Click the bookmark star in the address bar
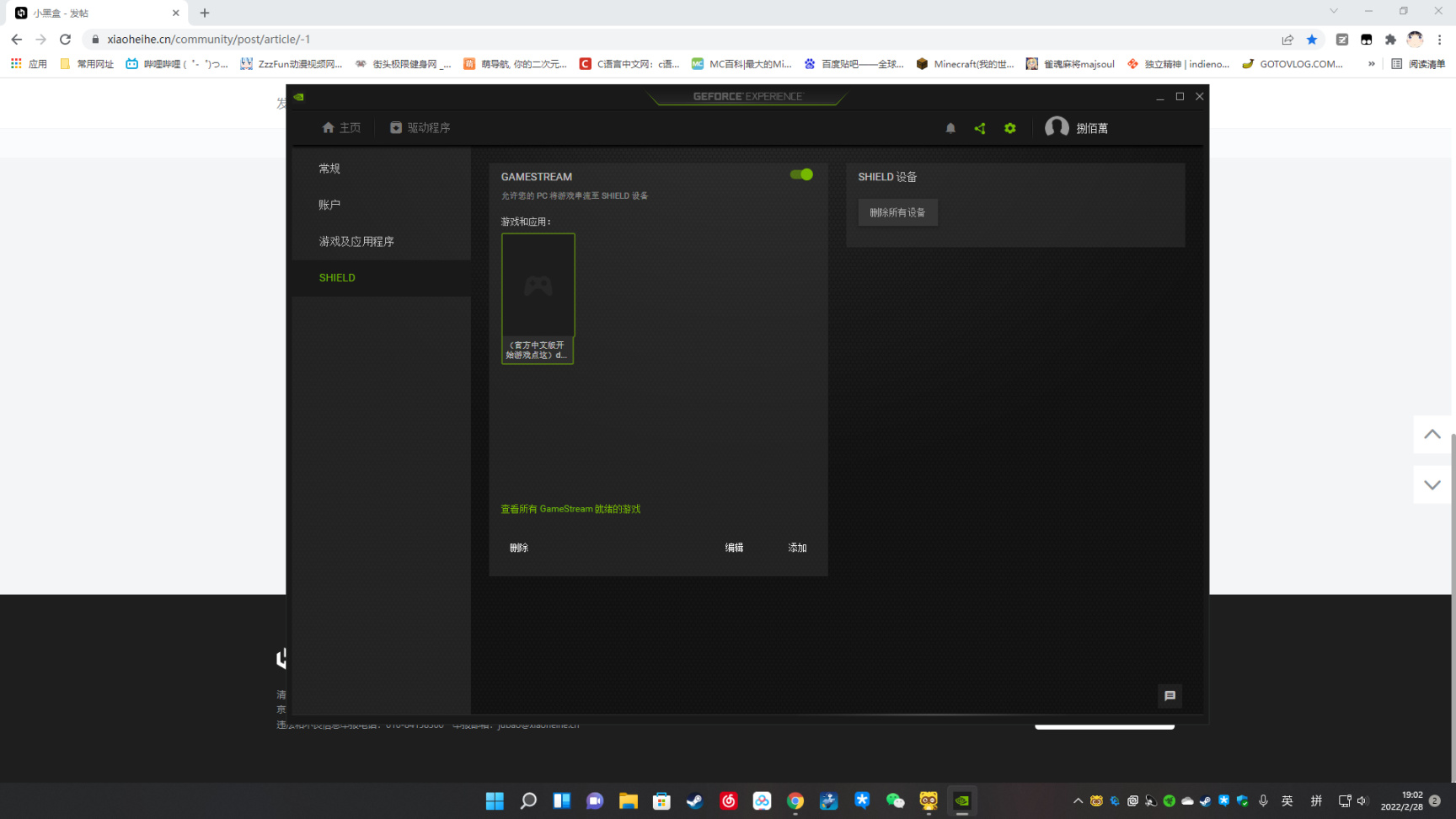Screen dimensions: 1456x819 tap(1312, 40)
